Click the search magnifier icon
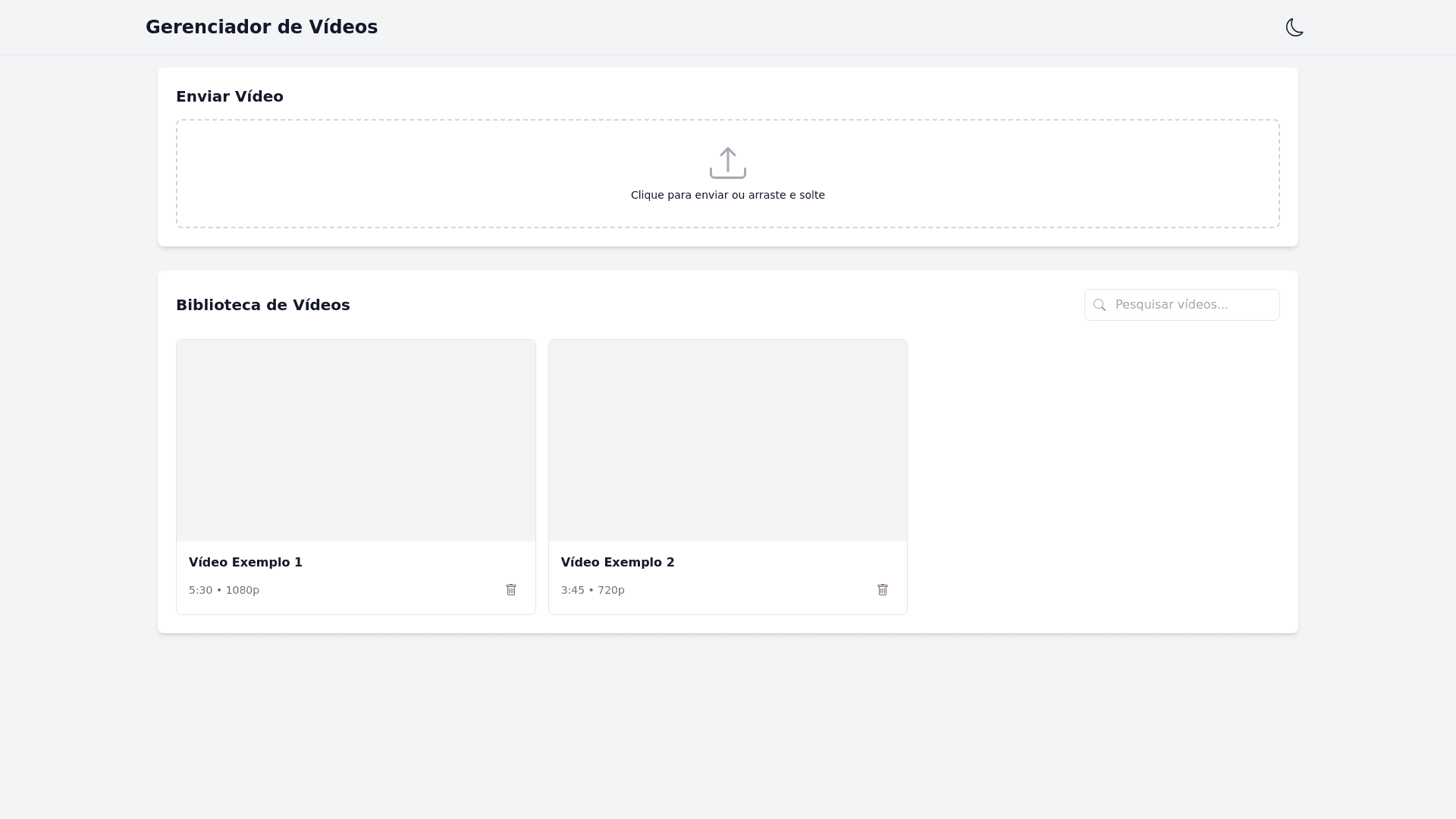The height and width of the screenshot is (819, 1456). (x=1100, y=305)
